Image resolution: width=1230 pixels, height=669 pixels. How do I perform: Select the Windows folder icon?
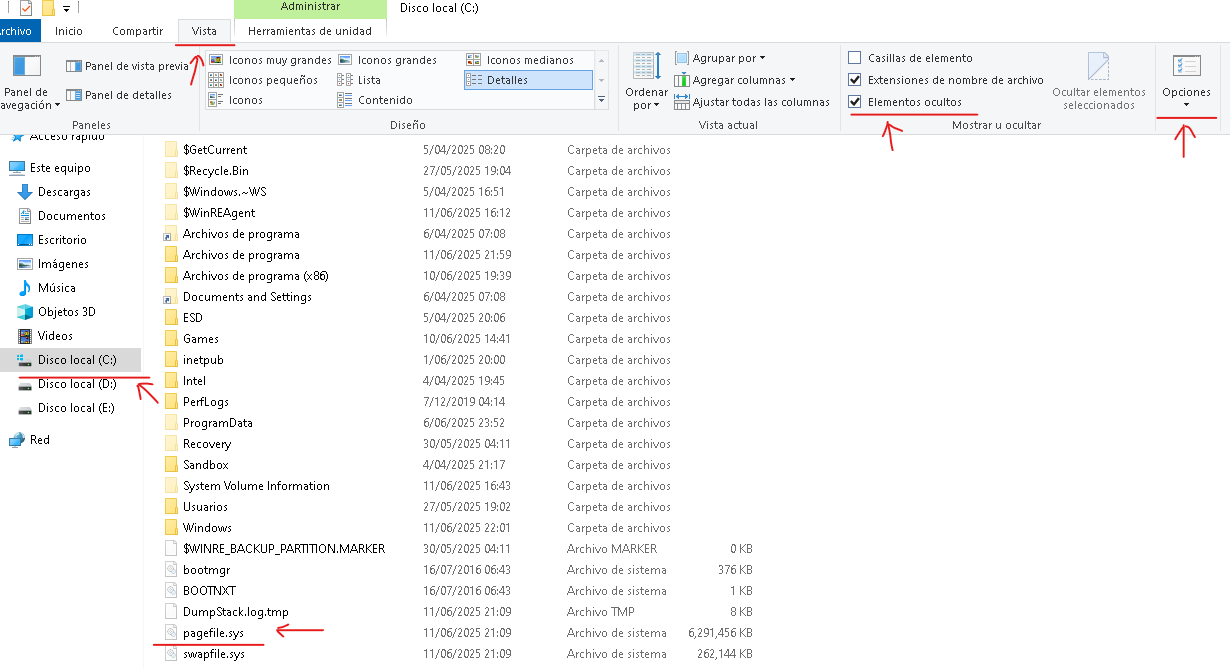171,528
